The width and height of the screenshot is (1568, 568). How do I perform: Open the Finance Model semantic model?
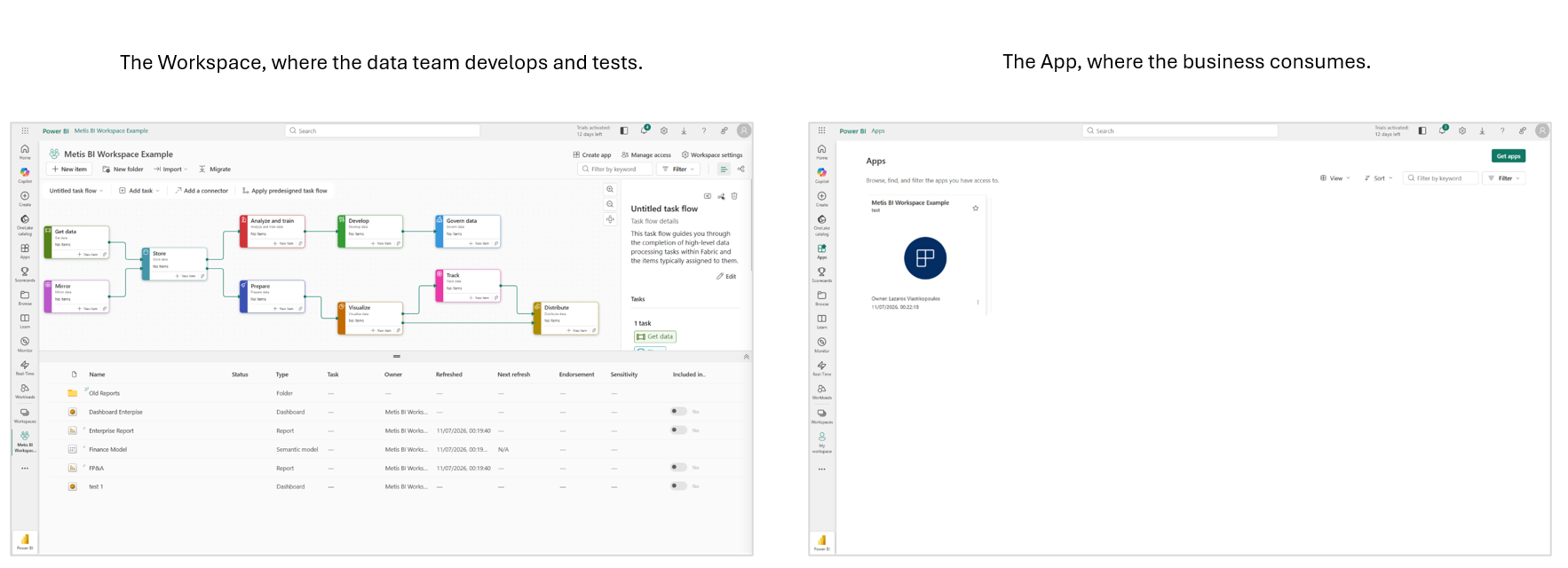tap(107, 449)
